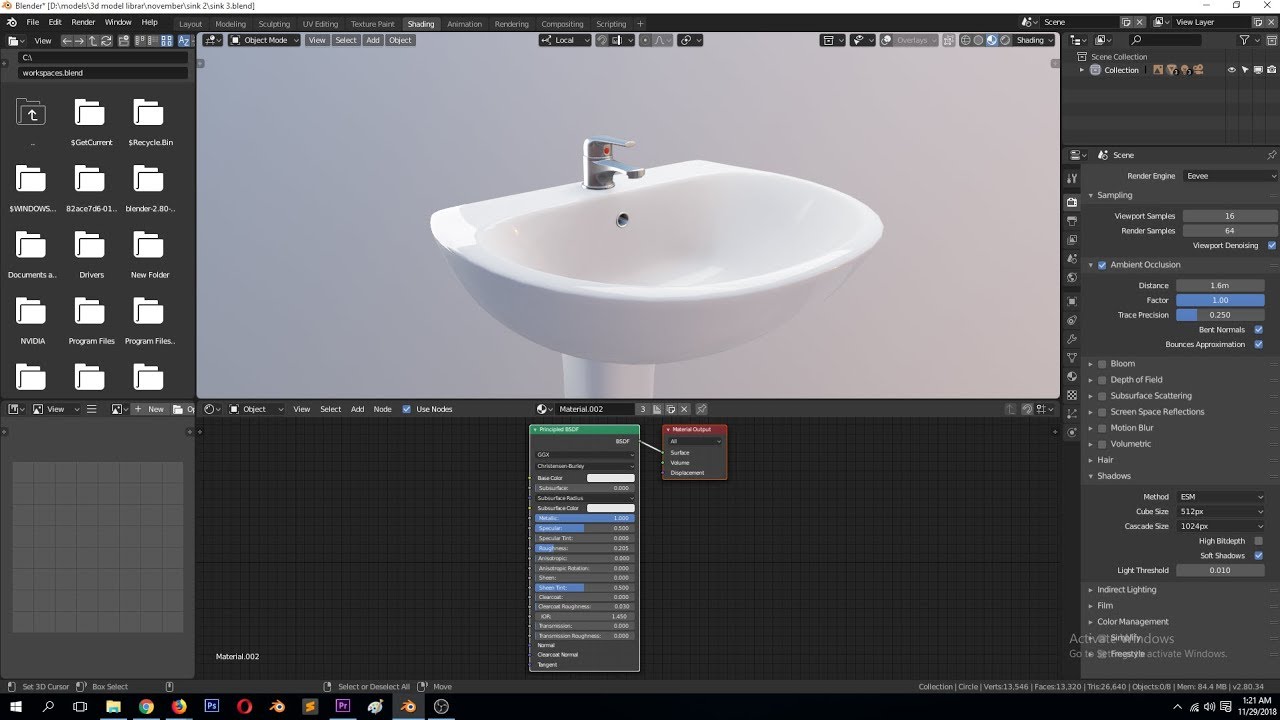Click the Windows Start button

point(16,706)
